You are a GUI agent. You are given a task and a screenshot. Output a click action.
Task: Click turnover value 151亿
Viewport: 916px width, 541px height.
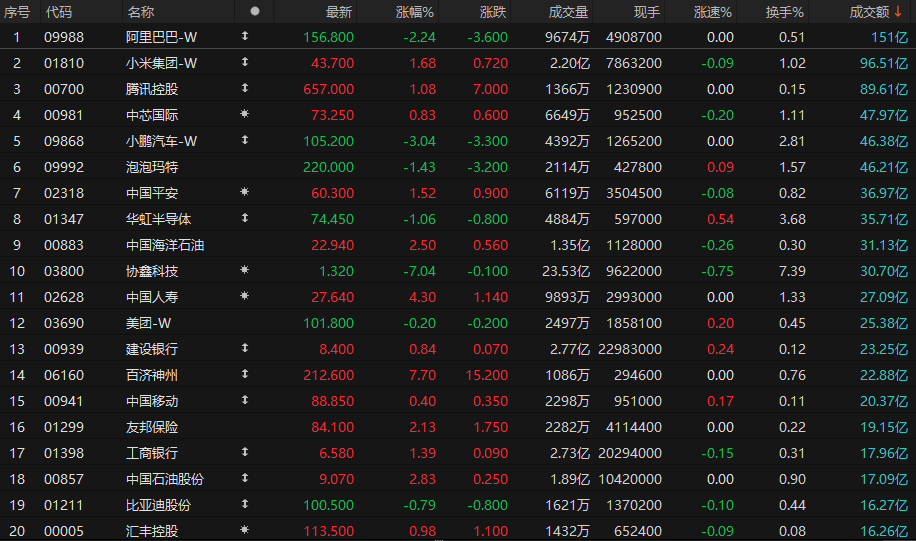click(890, 37)
